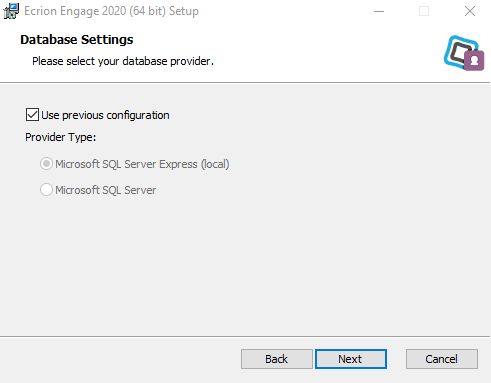Viewport: 491px width, 383px height.
Task: Cancel the Ecrion Engage setup
Action: (x=441, y=359)
